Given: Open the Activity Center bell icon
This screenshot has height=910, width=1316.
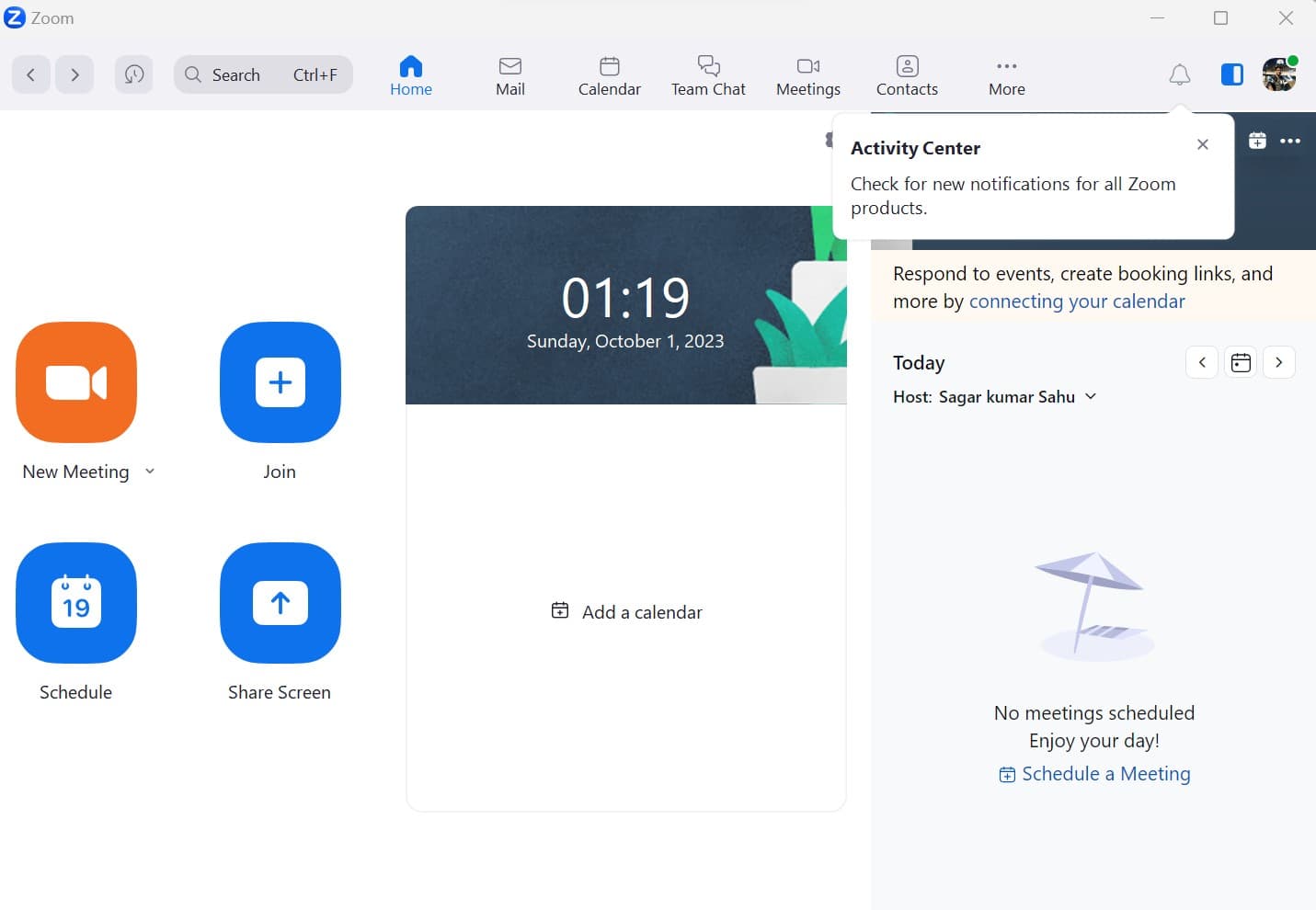Looking at the screenshot, I should [1180, 74].
